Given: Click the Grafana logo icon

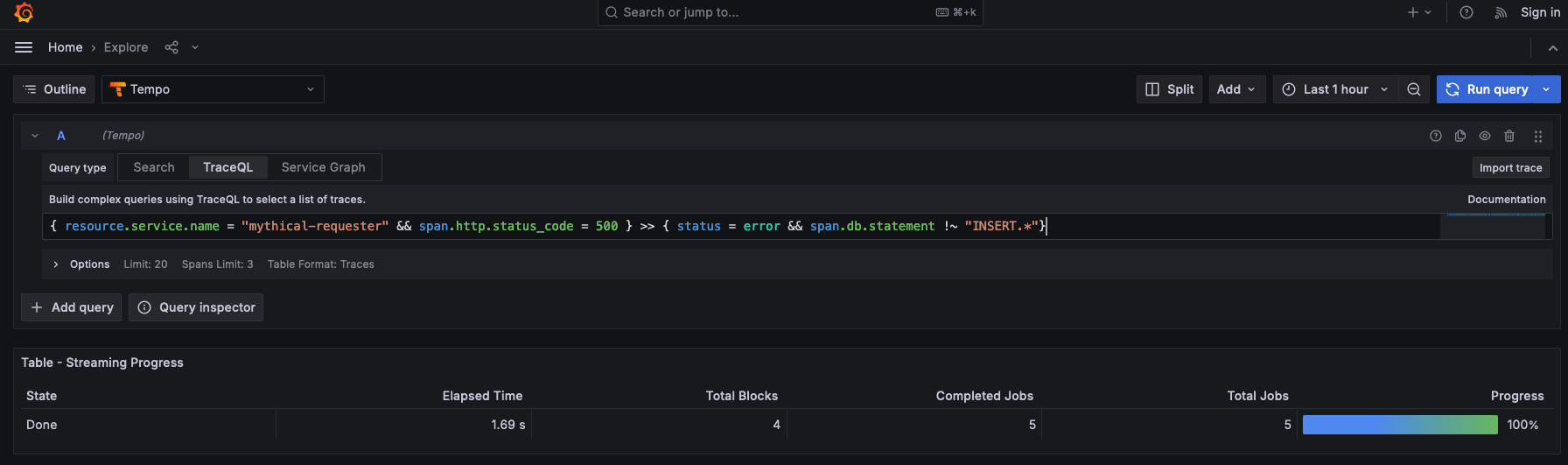Looking at the screenshot, I should (x=24, y=12).
